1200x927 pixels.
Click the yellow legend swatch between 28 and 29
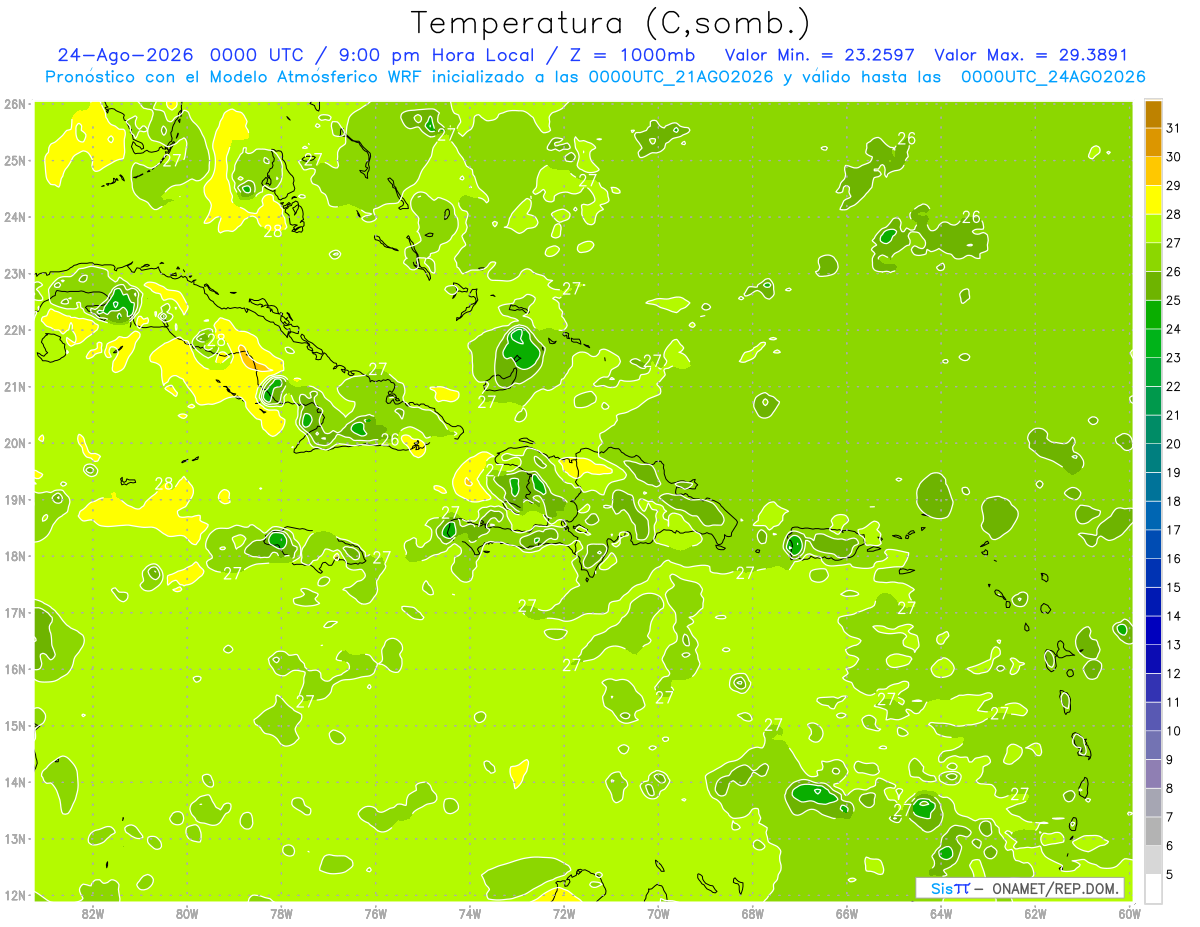(x=1153, y=200)
